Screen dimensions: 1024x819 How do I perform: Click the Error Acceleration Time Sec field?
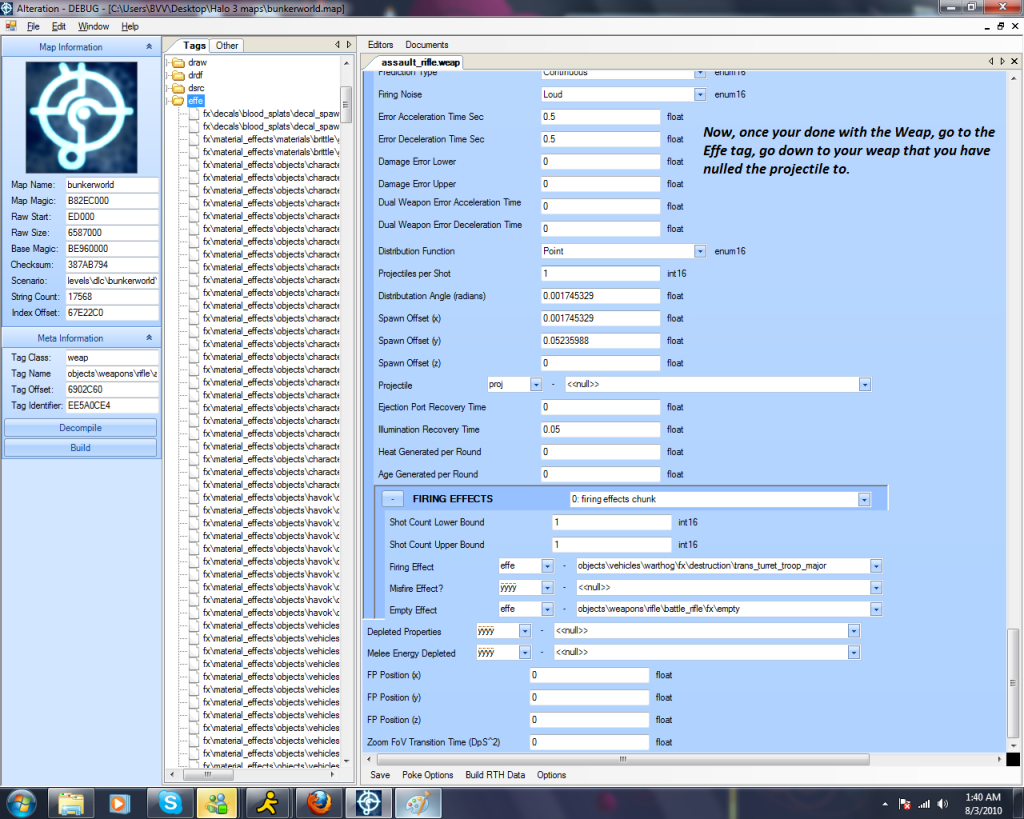click(x=600, y=117)
